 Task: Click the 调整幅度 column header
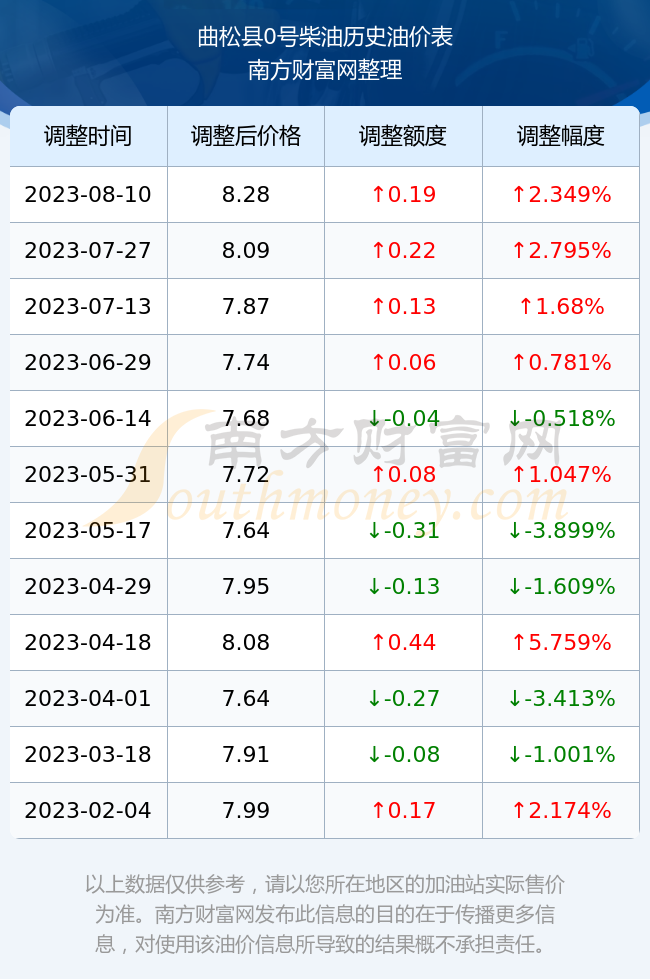(561, 136)
